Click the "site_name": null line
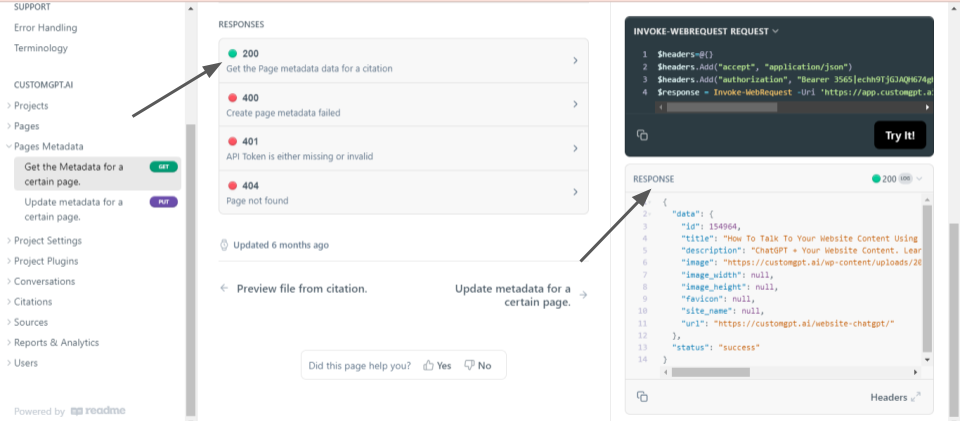 click(722, 311)
